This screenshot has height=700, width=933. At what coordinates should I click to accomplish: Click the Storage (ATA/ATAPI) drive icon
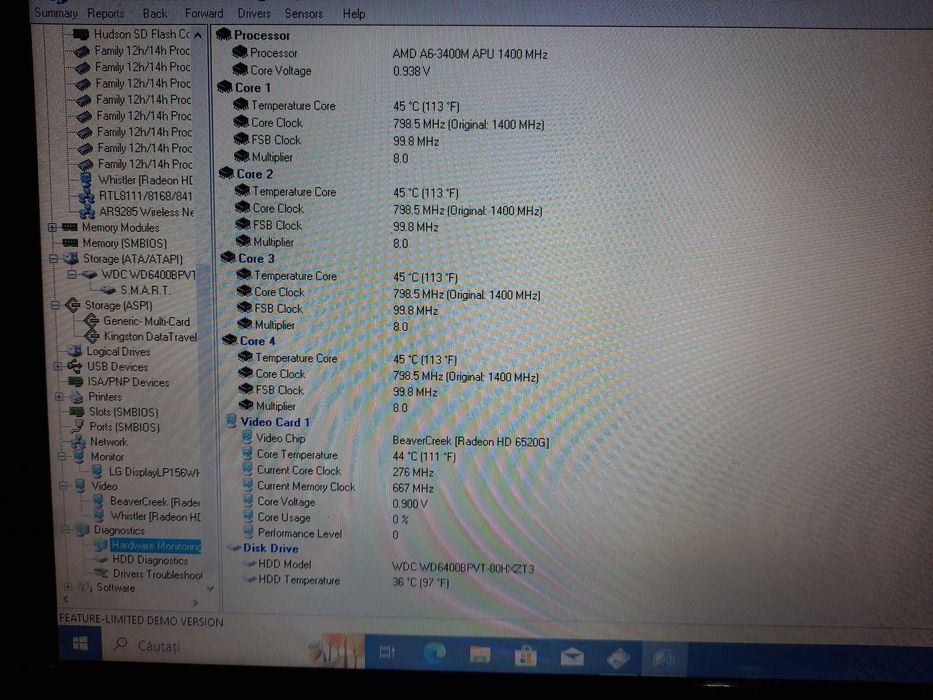(71, 258)
